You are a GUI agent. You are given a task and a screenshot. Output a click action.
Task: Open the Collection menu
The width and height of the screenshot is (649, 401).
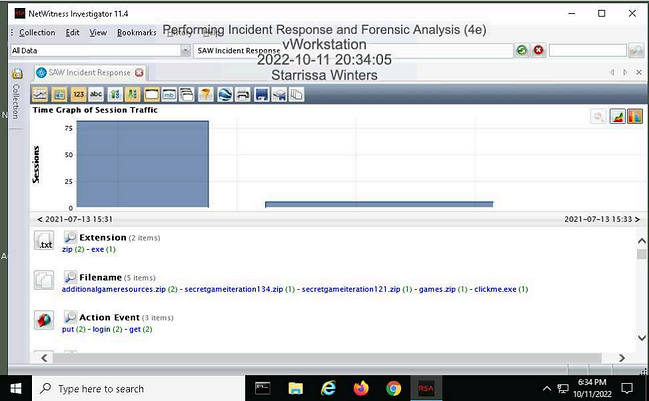click(x=37, y=32)
